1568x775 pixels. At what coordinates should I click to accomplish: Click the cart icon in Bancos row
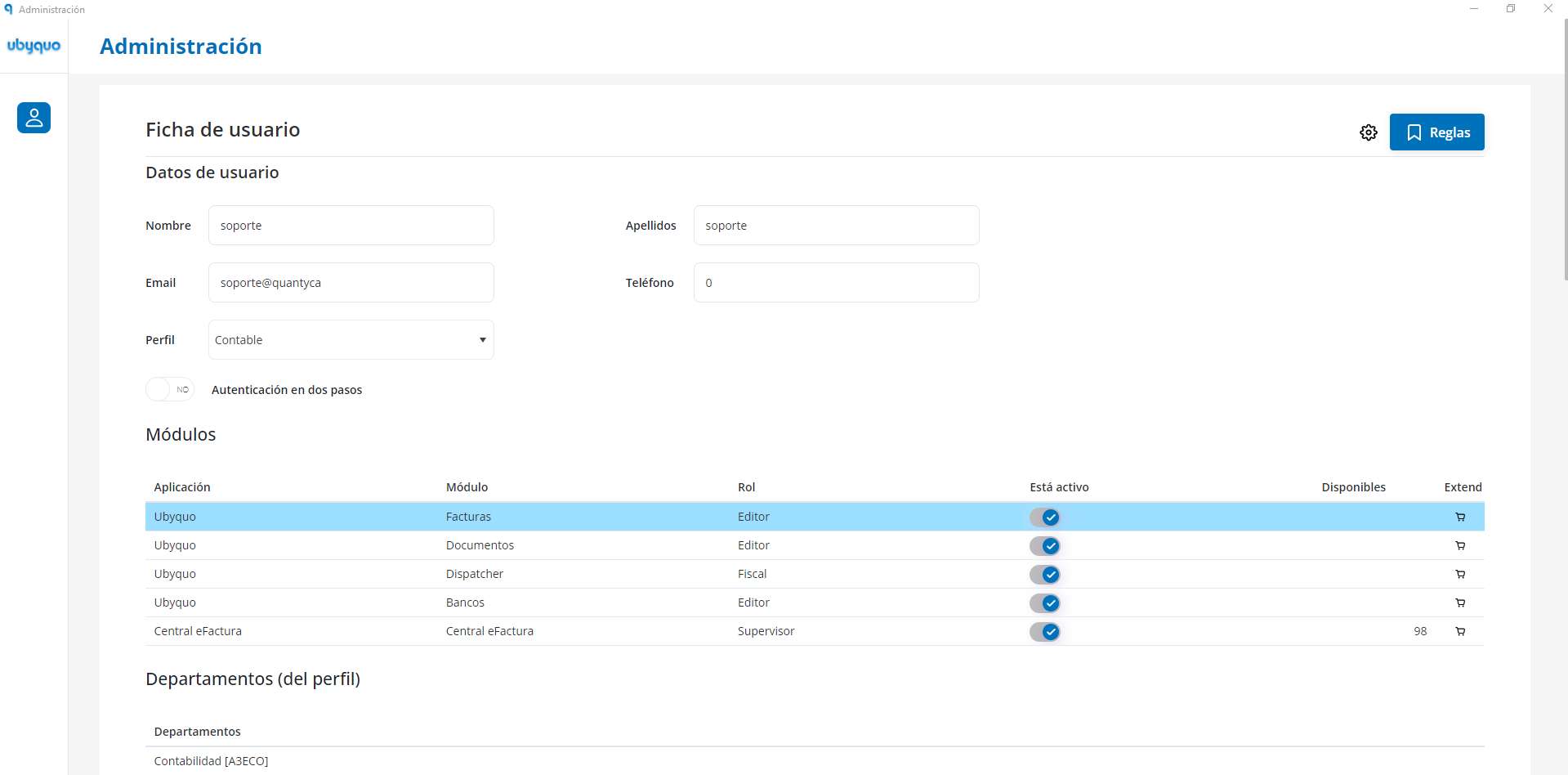1460,603
